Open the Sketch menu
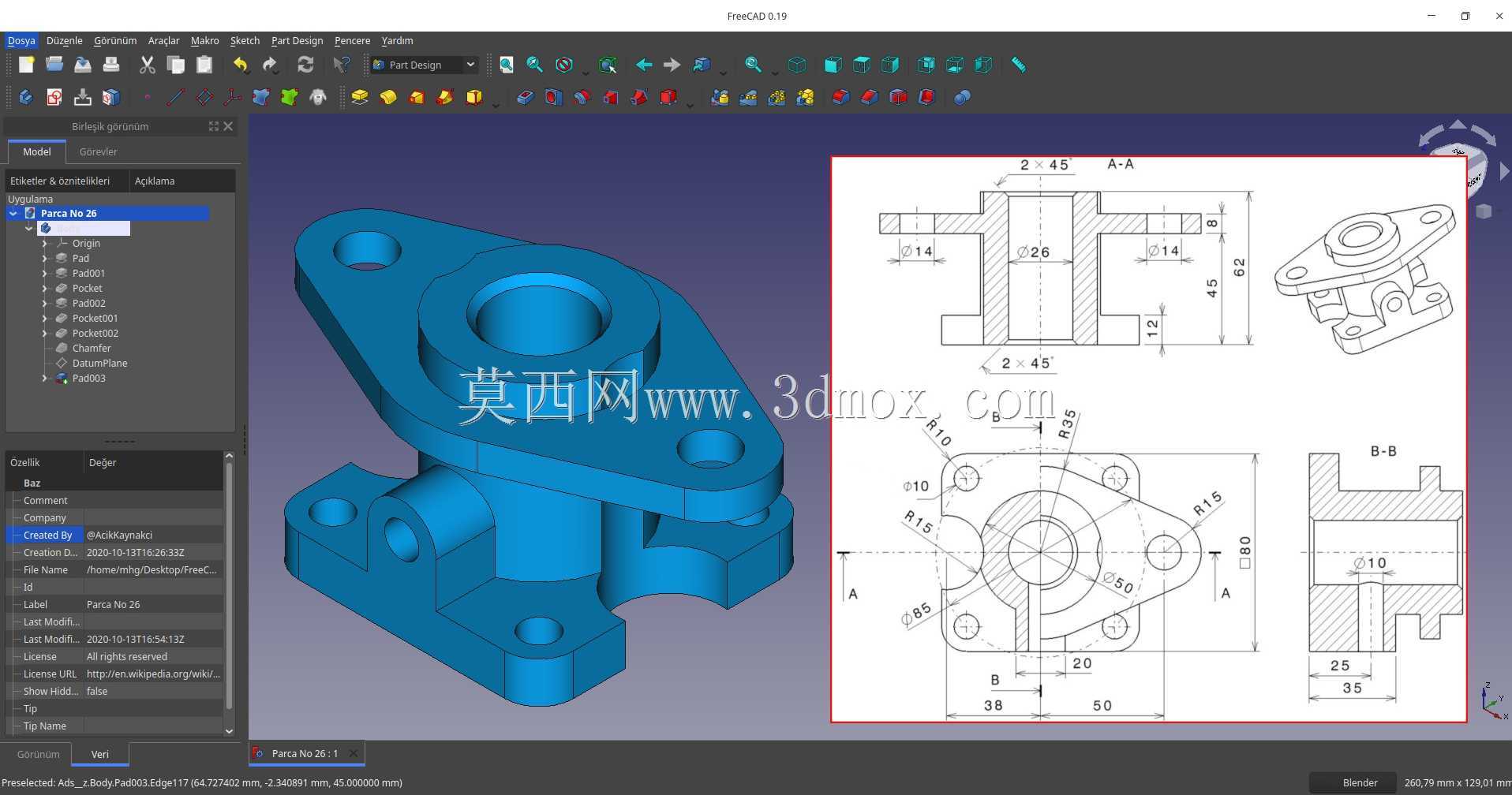Image resolution: width=1512 pixels, height=795 pixels. [x=245, y=40]
